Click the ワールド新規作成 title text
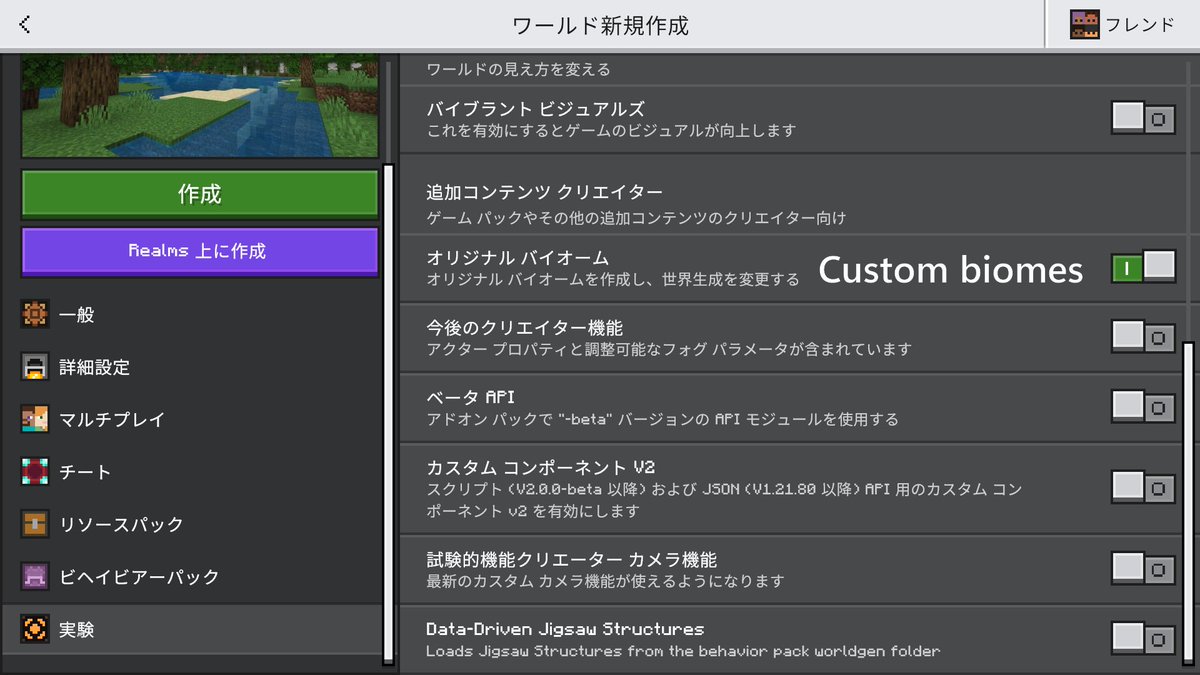 [x=600, y=25]
